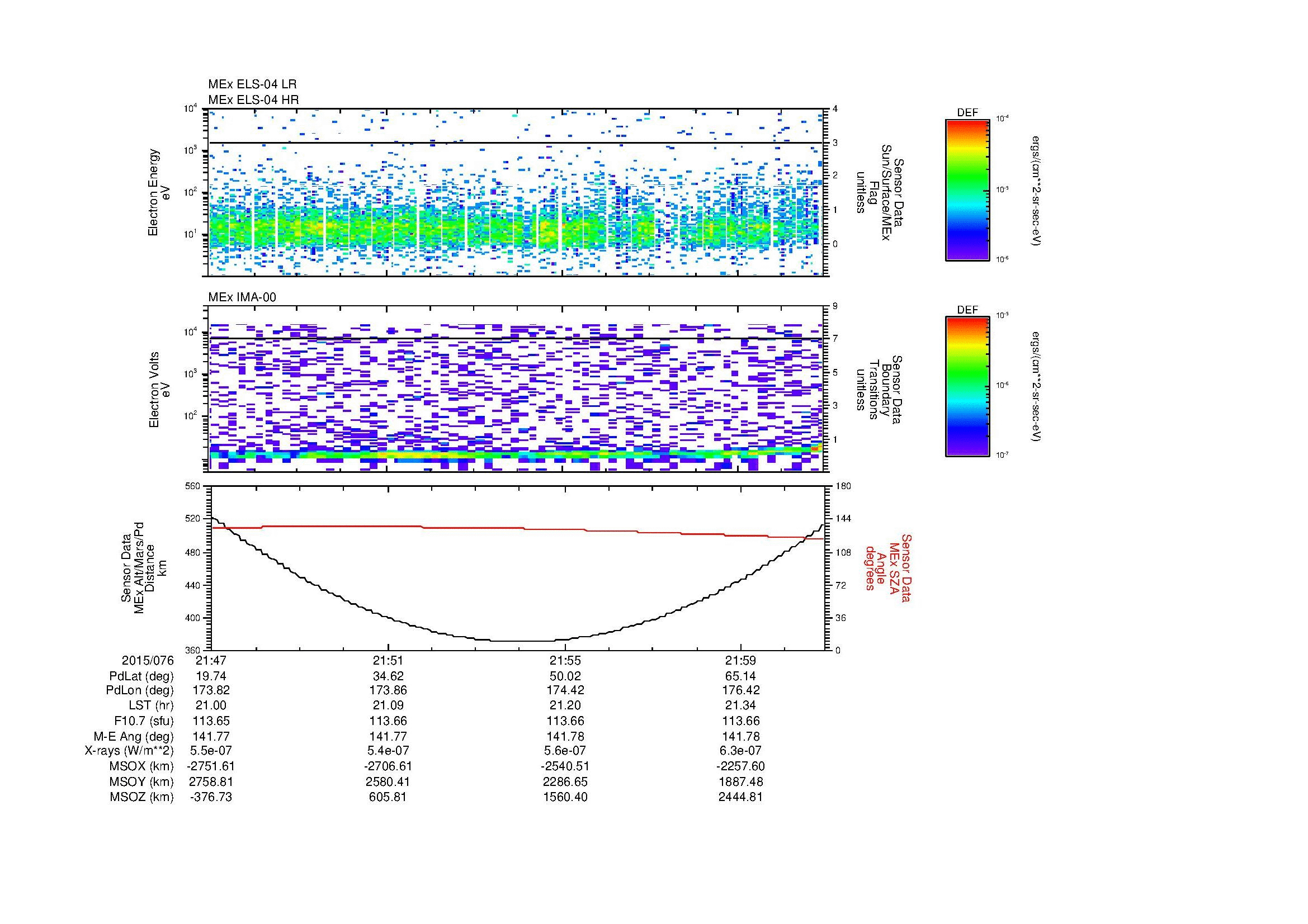Click the '21:55' time tick label
Image resolution: width=1308 pixels, height=924 pixels.
click(565, 661)
